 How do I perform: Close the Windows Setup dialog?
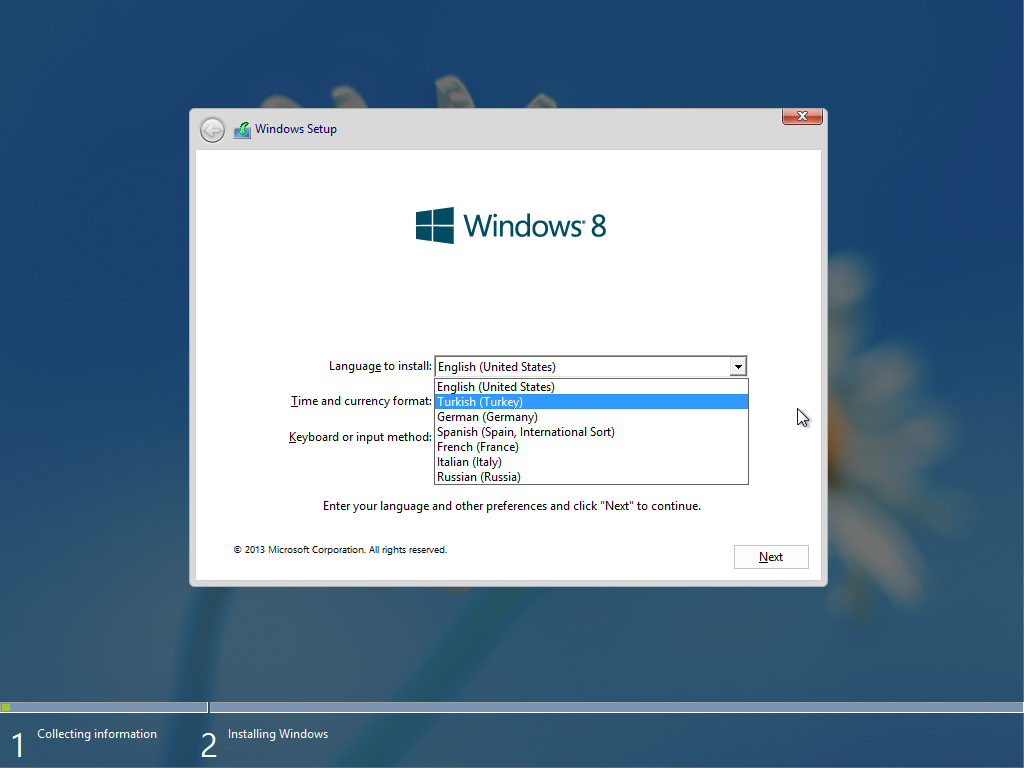[x=802, y=116]
